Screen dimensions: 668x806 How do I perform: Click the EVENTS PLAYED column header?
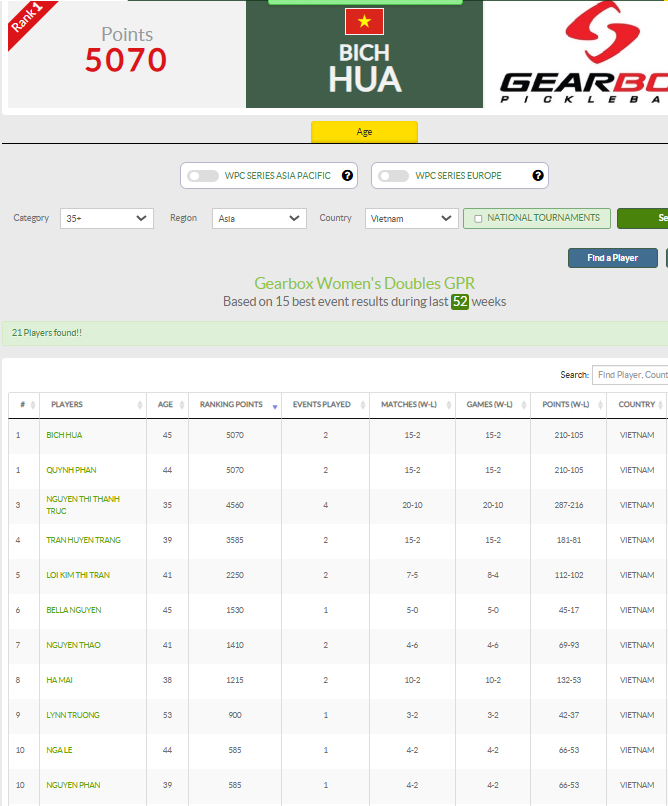325,405
